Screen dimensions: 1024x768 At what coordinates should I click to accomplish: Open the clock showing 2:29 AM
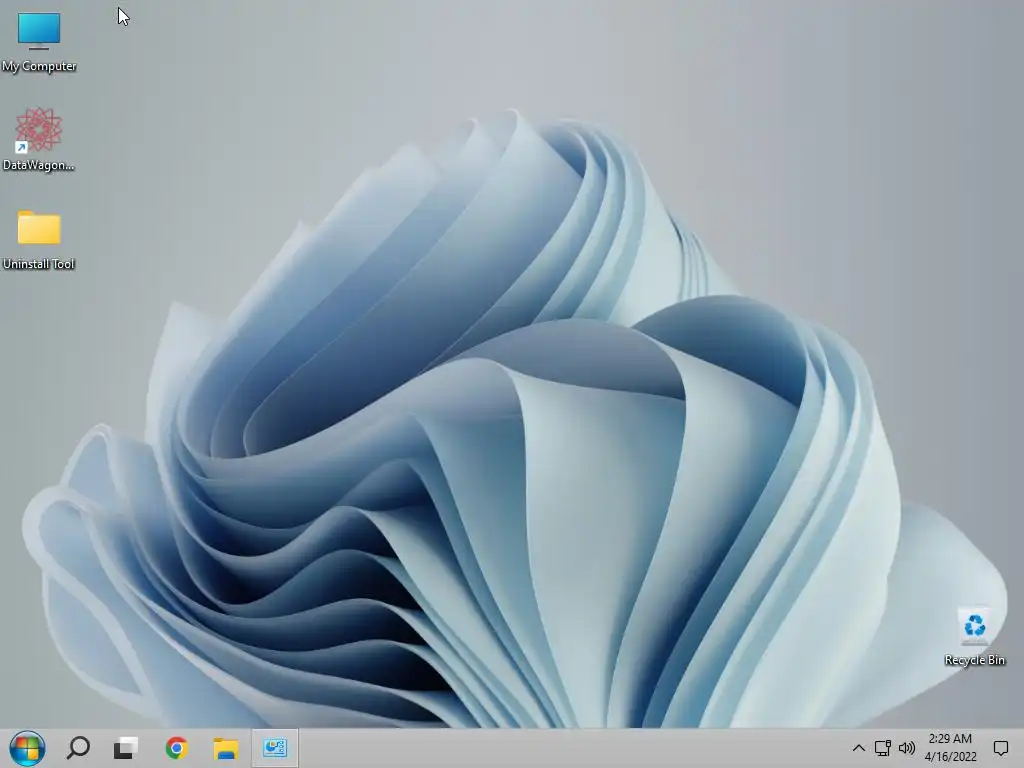click(x=950, y=748)
